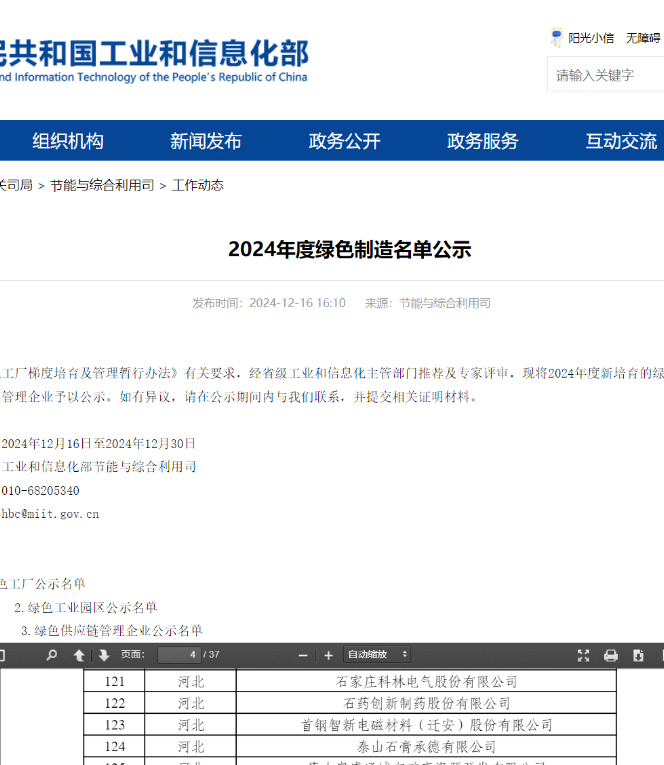The width and height of the screenshot is (664, 765).
Task: Enter PDF fullscreen presentation mode
Action: [x=583, y=655]
